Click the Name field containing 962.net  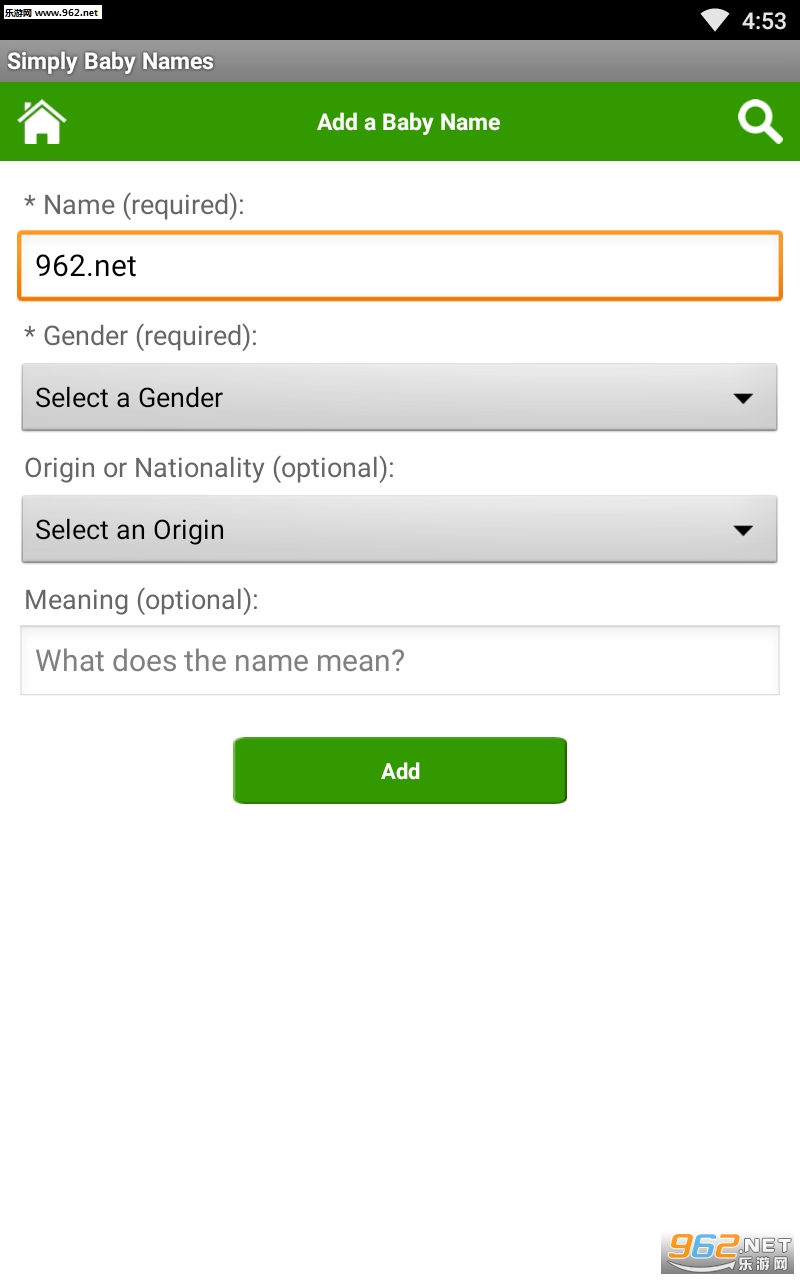tap(400, 266)
